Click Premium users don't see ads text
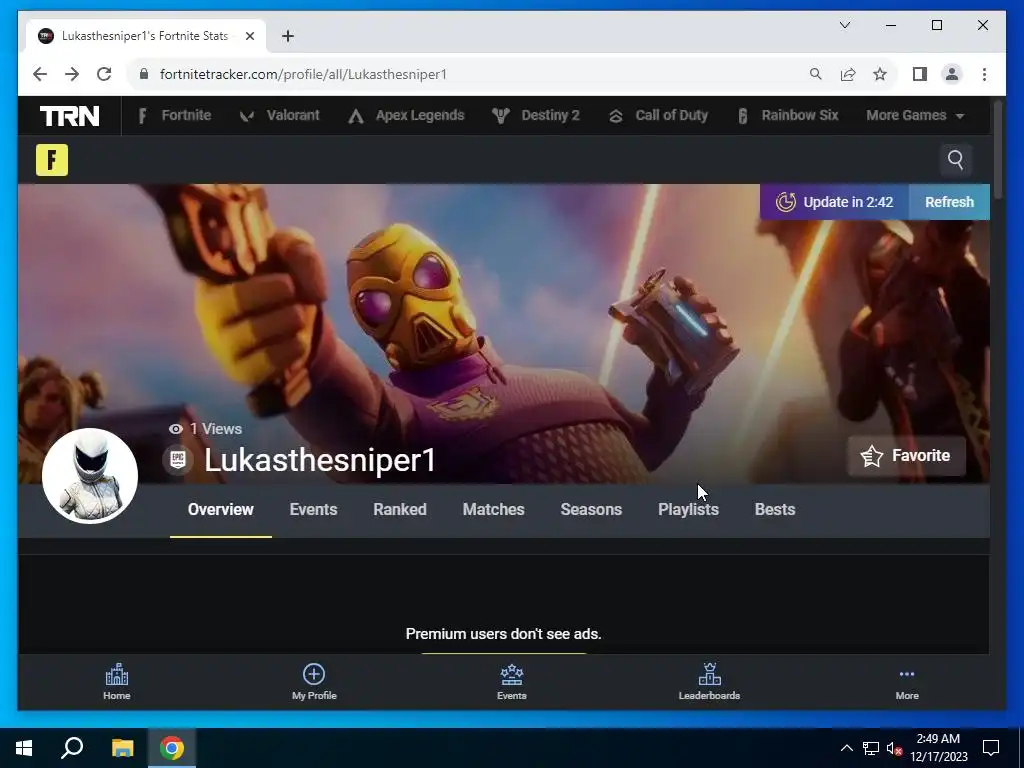 (504, 634)
